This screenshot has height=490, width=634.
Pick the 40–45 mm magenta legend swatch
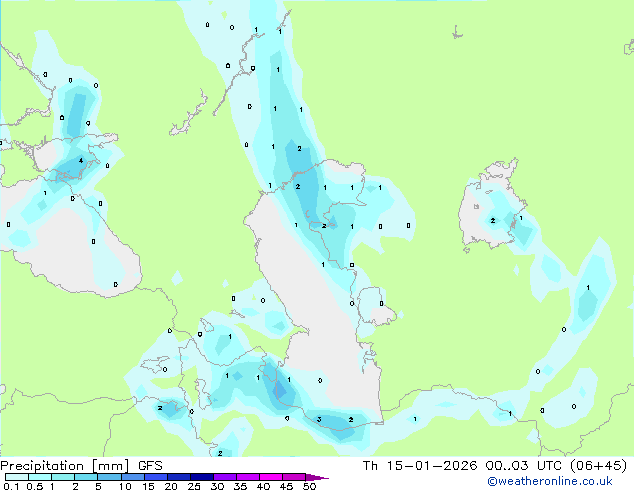[x=271, y=477]
